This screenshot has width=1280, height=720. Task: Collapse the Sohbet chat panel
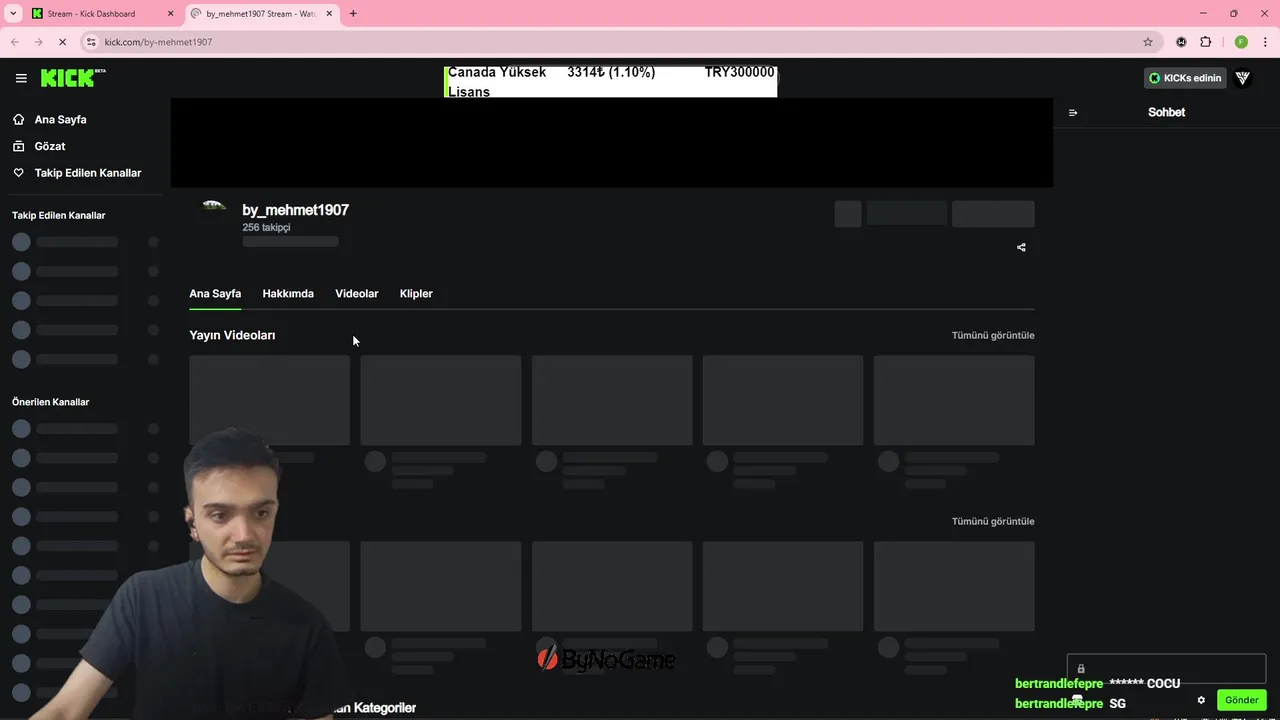(x=1073, y=112)
